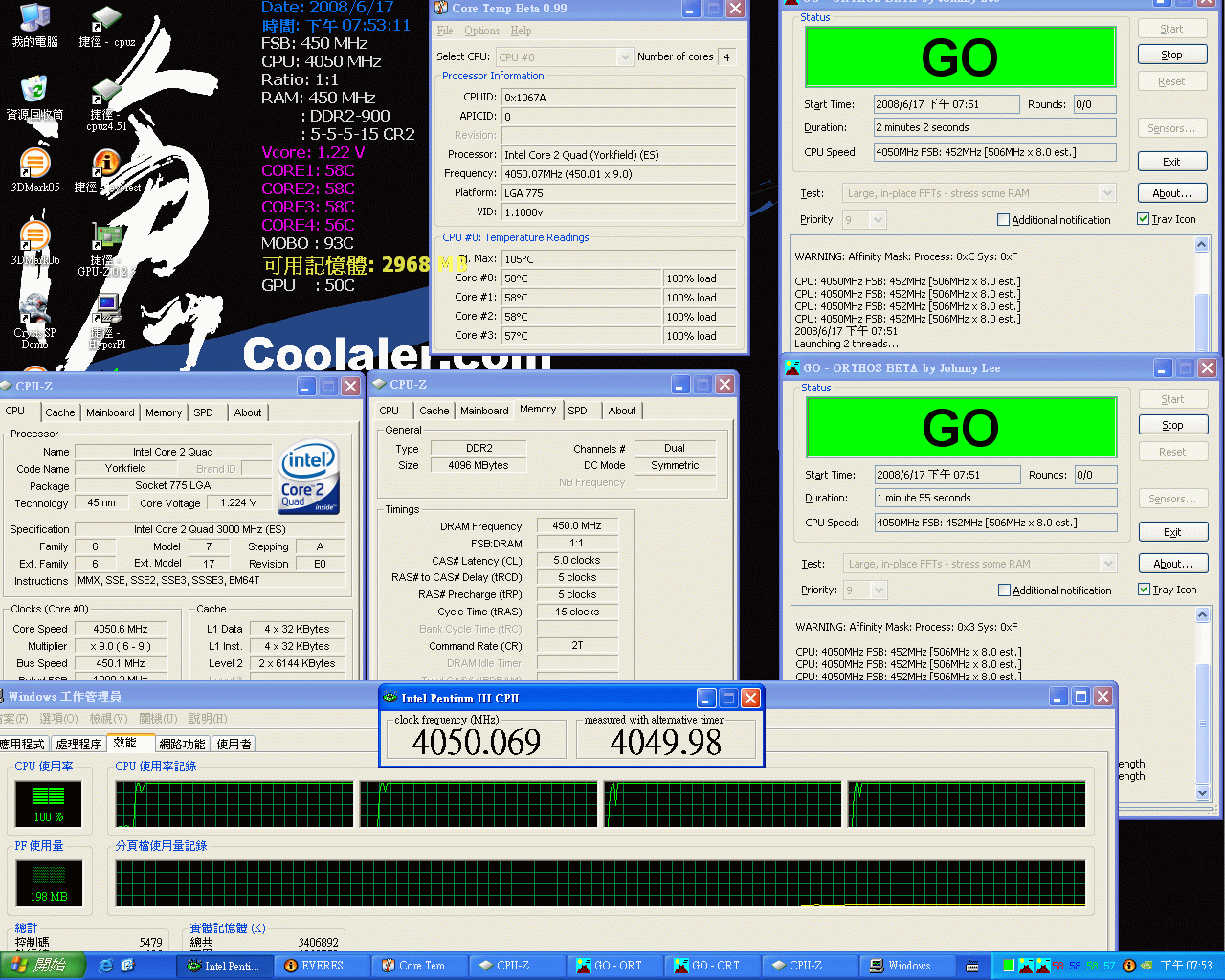Viewport: 1225px width, 980px height.
Task: Exit the ORTHOS window running 1 minute 55 seconds
Action: [1173, 532]
